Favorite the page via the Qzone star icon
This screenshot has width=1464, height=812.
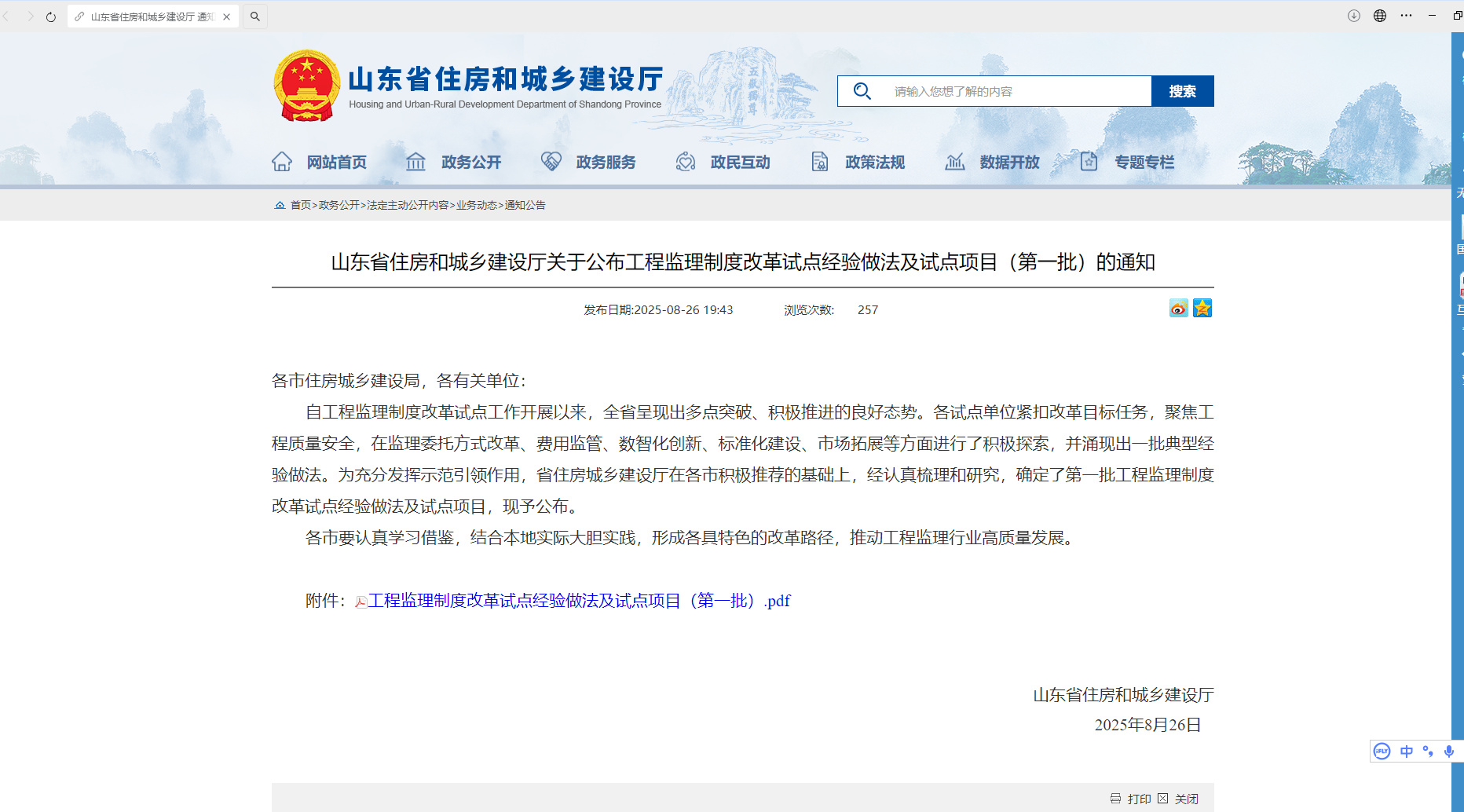(1202, 308)
